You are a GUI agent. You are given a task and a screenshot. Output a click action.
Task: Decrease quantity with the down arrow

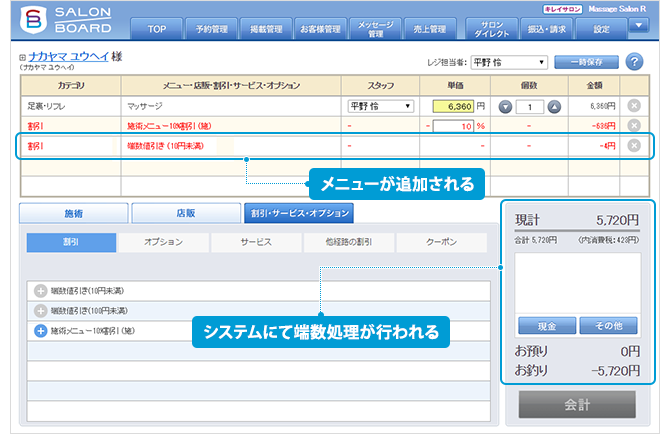[505, 106]
